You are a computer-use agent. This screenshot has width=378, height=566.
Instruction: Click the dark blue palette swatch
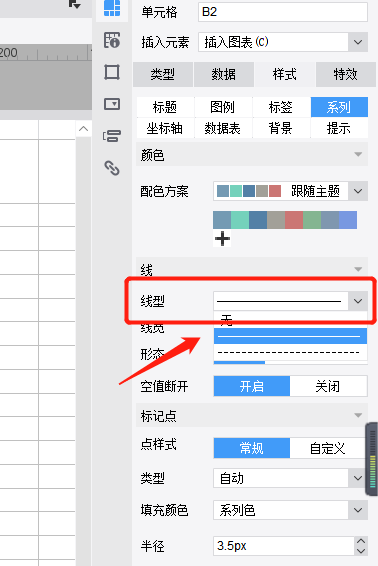pos(258,220)
